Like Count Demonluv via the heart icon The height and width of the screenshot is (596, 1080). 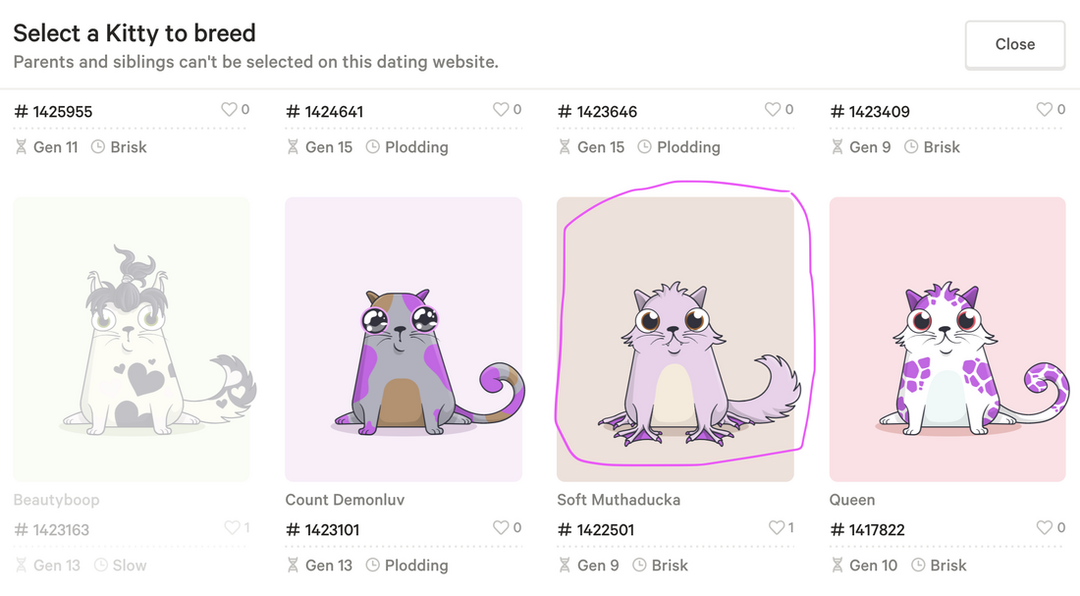(x=501, y=528)
